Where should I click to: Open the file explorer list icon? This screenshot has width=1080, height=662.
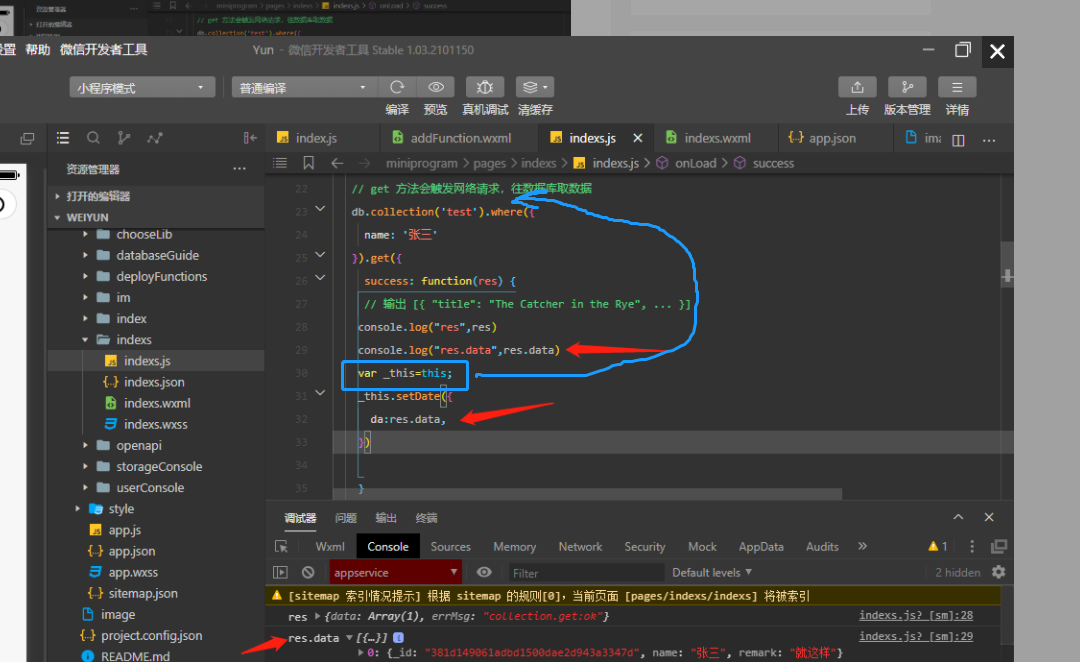pos(63,138)
